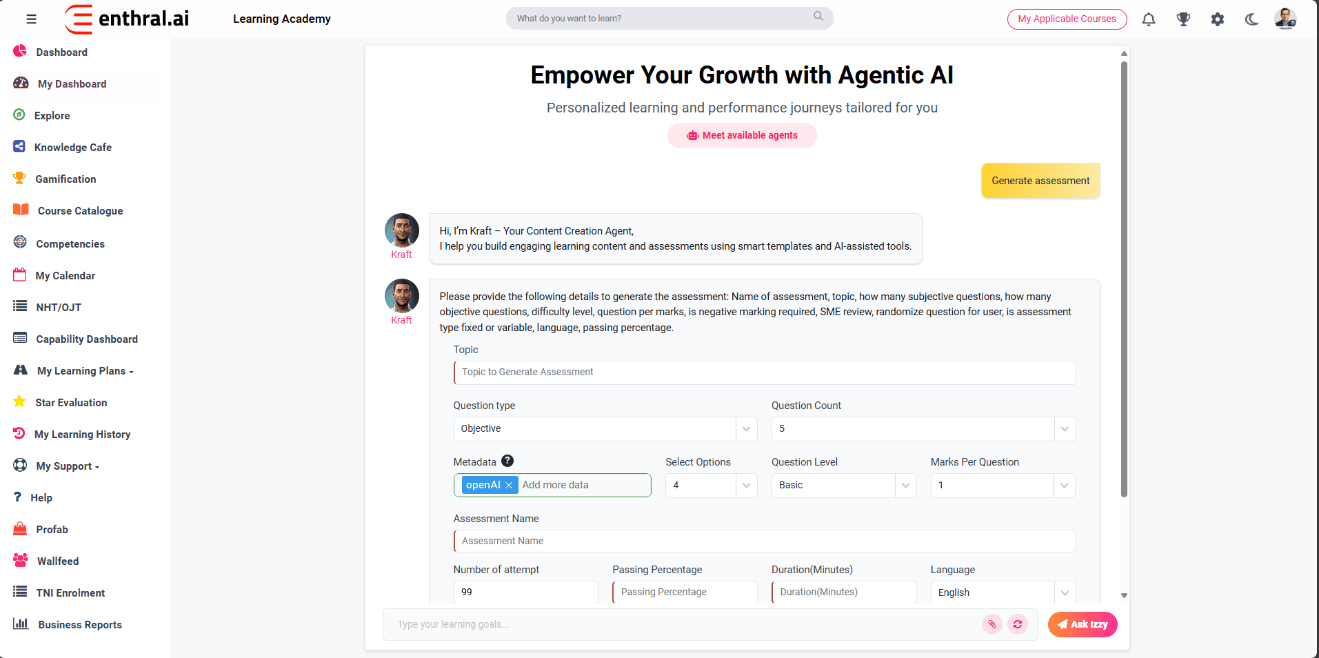Click the notifications bell icon
This screenshot has width=1319, height=658.
1148,19
